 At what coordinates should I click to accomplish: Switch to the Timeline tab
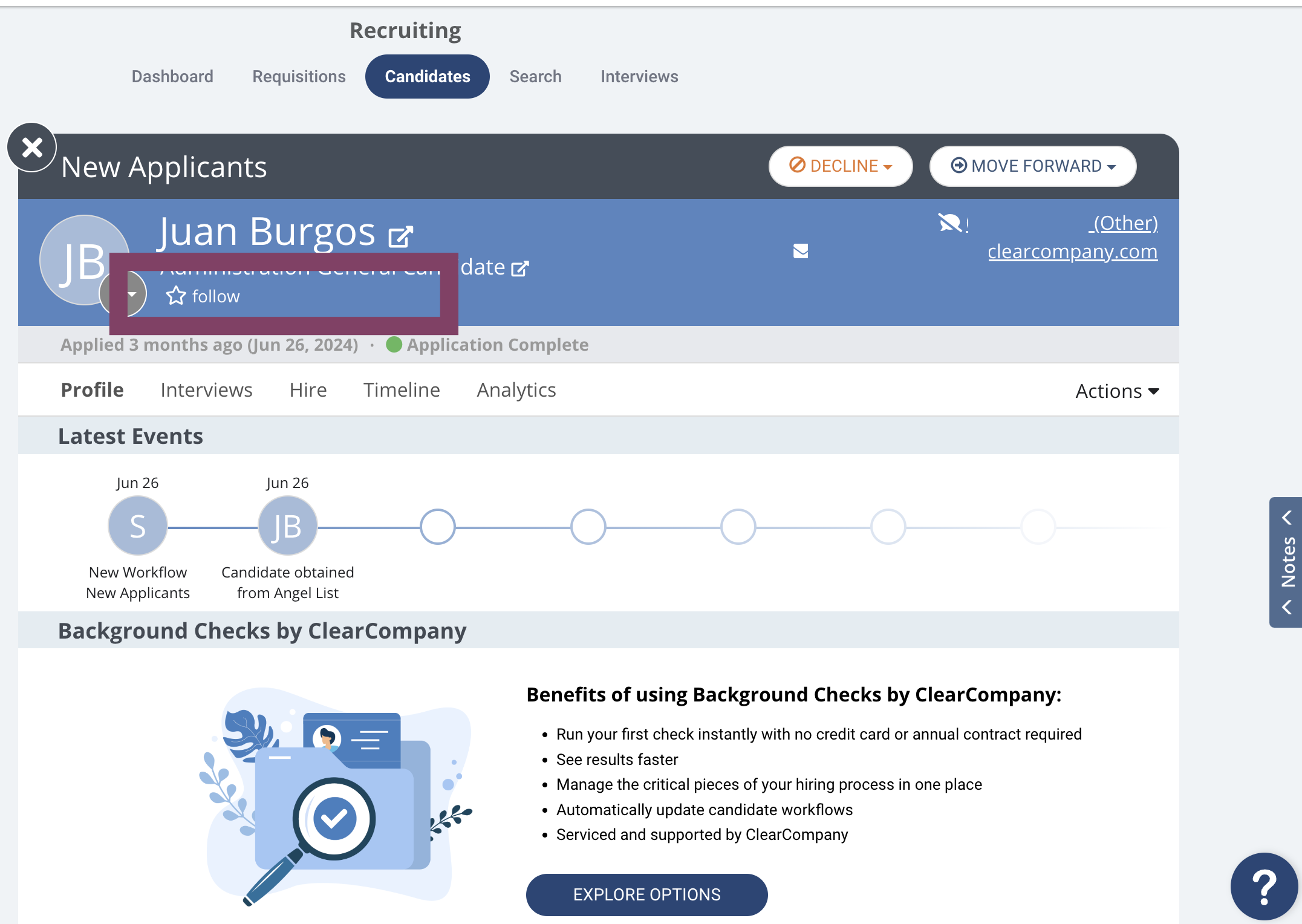pos(402,390)
